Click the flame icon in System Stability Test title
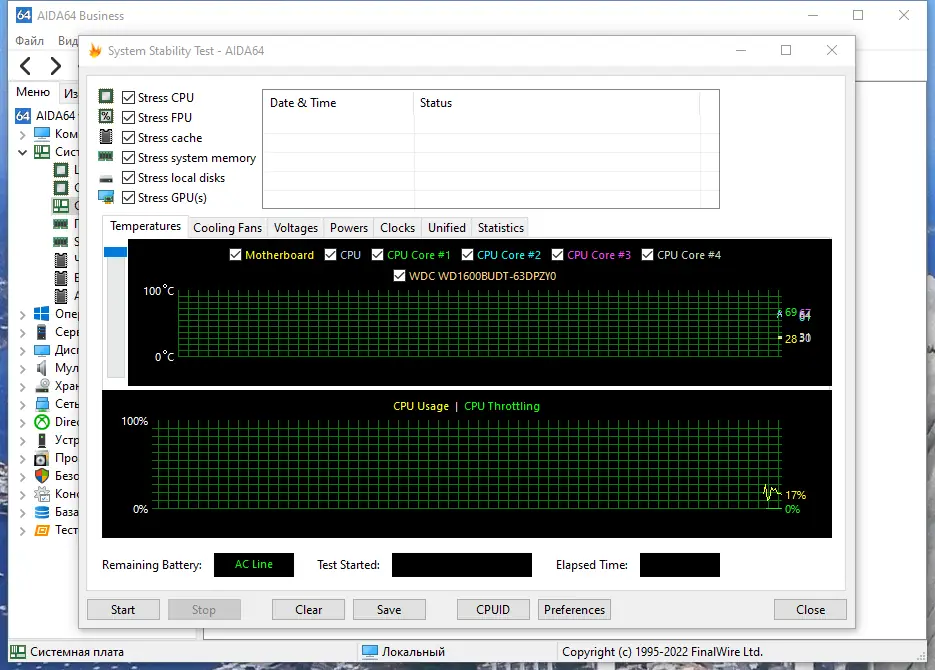Image resolution: width=935 pixels, height=670 pixels. 95,51
